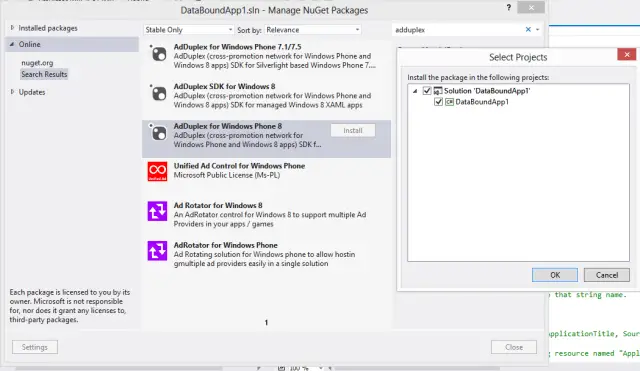Uncheck the Solution 'DataBoundApp1' checkbox
The width and height of the screenshot is (640, 371).
(x=427, y=91)
